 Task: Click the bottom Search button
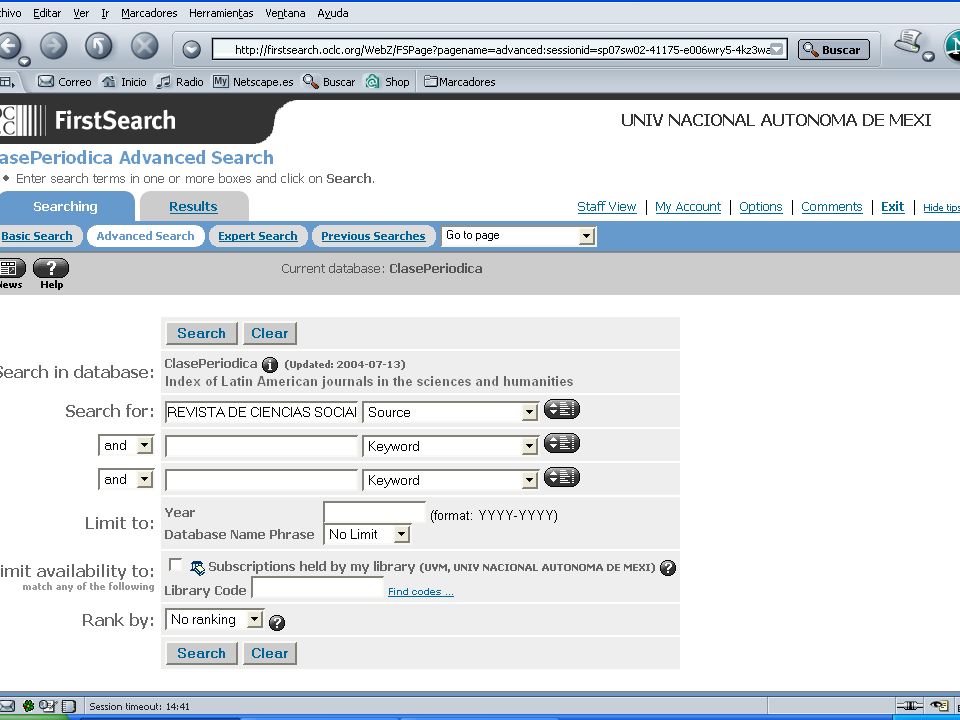click(201, 653)
